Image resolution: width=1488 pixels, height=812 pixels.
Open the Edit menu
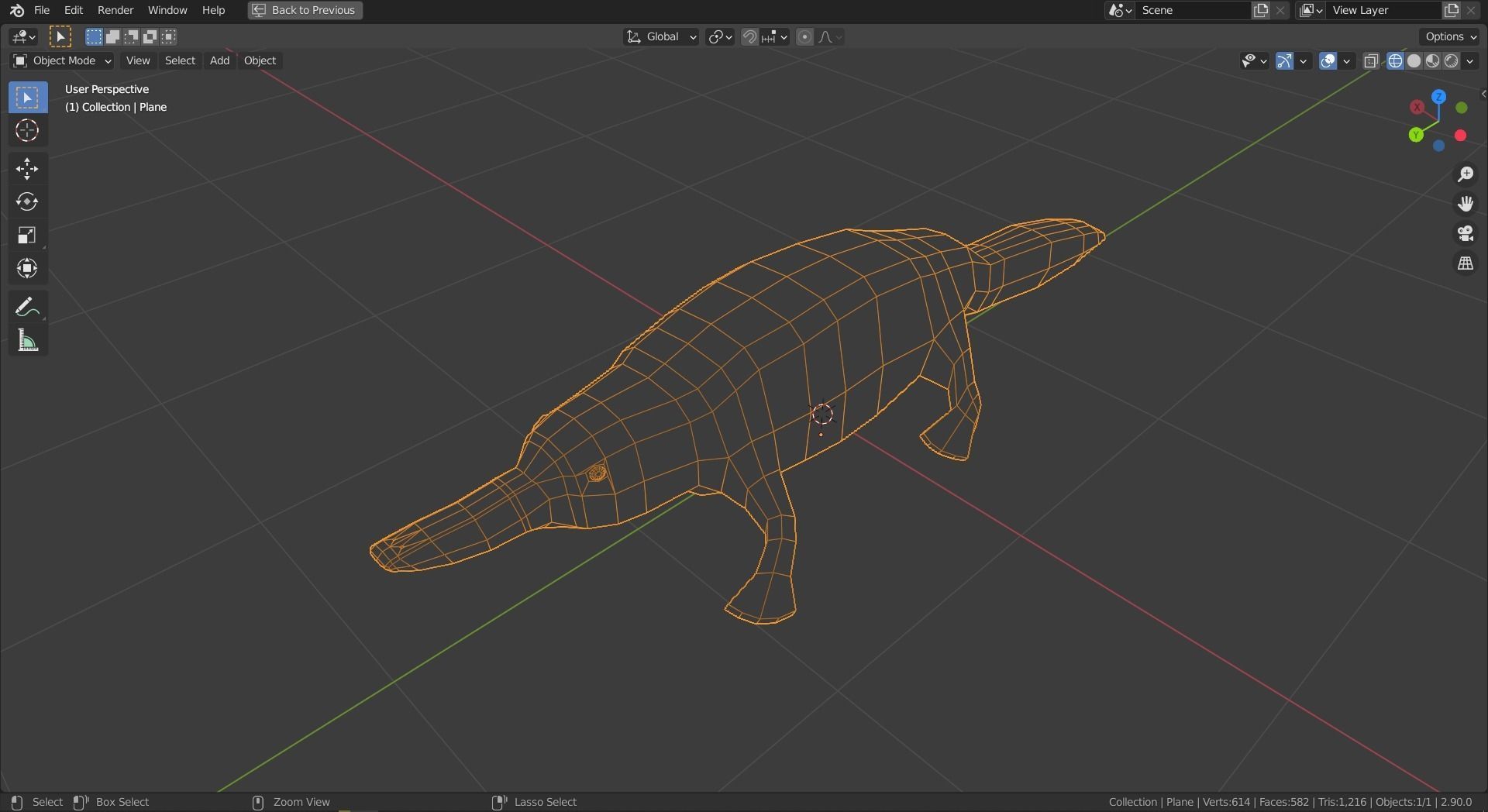(74, 10)
